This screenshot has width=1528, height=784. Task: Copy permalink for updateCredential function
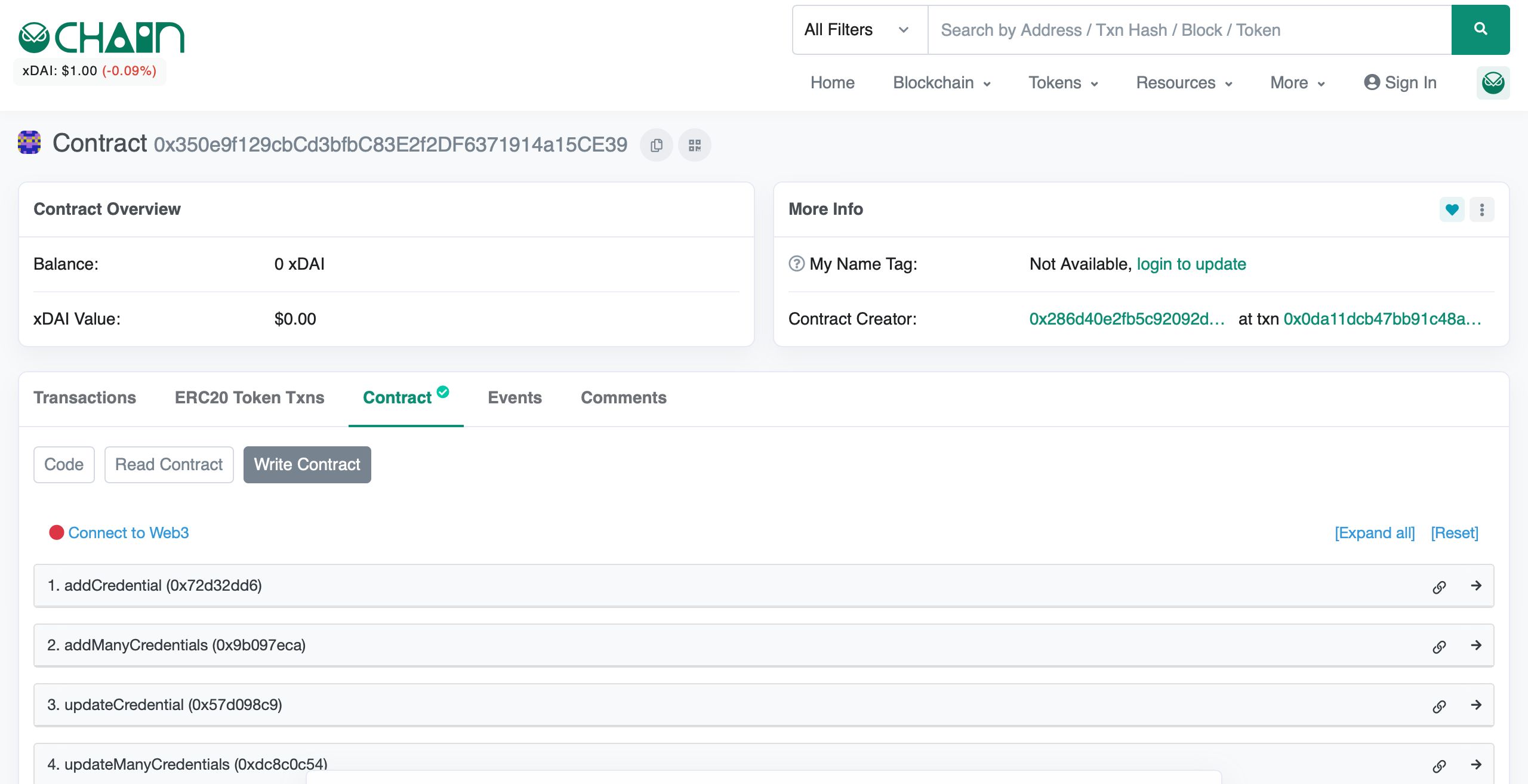pyautogui.click(x=1439, y=706)
